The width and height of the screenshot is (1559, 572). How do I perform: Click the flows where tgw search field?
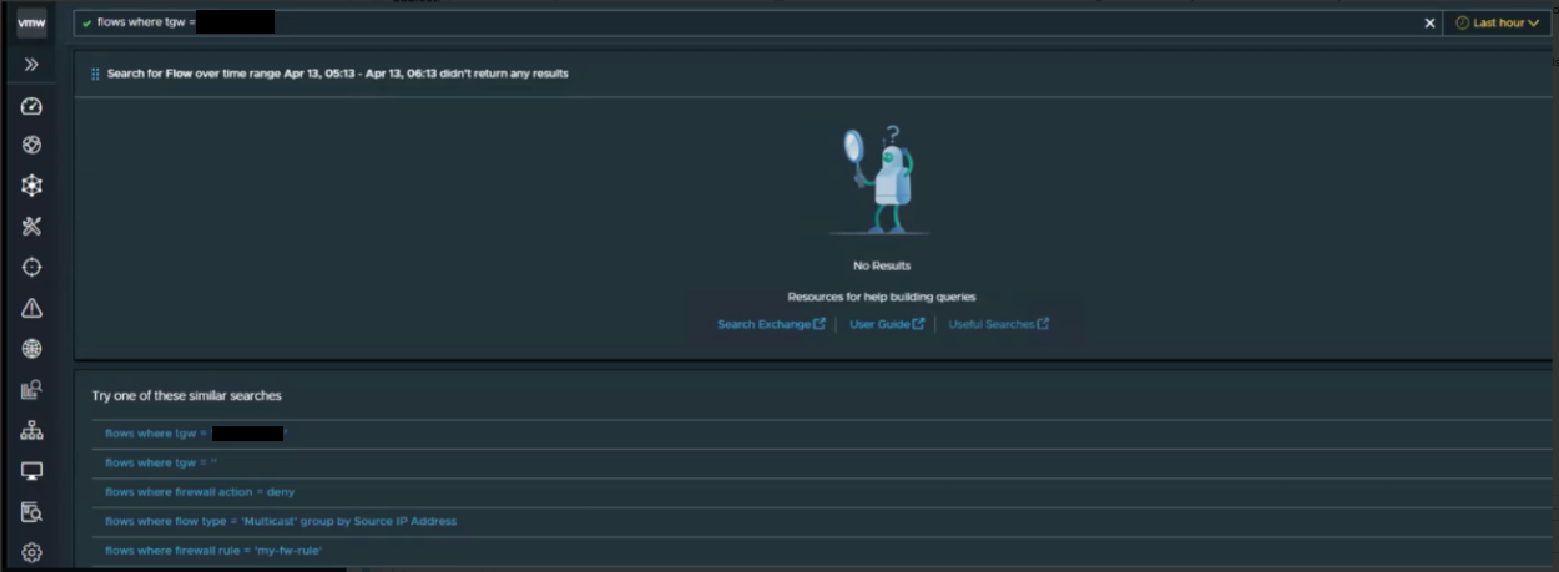click(x=750, y=23)
